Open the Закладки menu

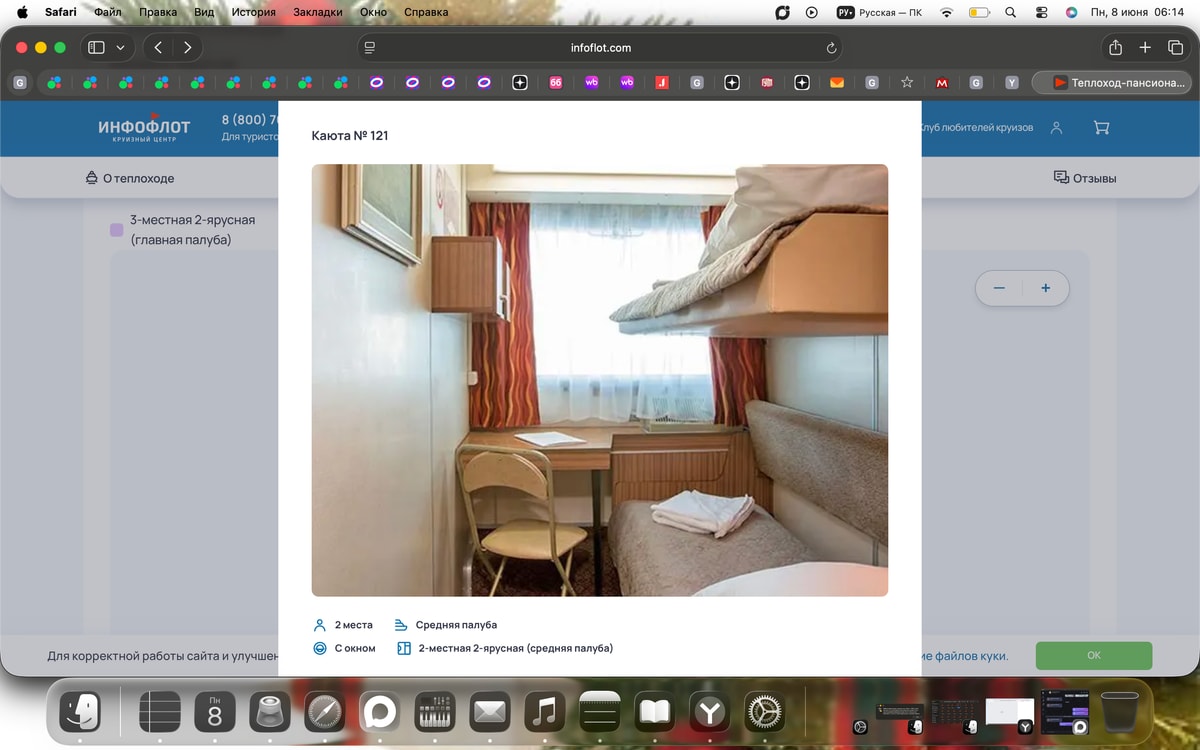[317, 12]
